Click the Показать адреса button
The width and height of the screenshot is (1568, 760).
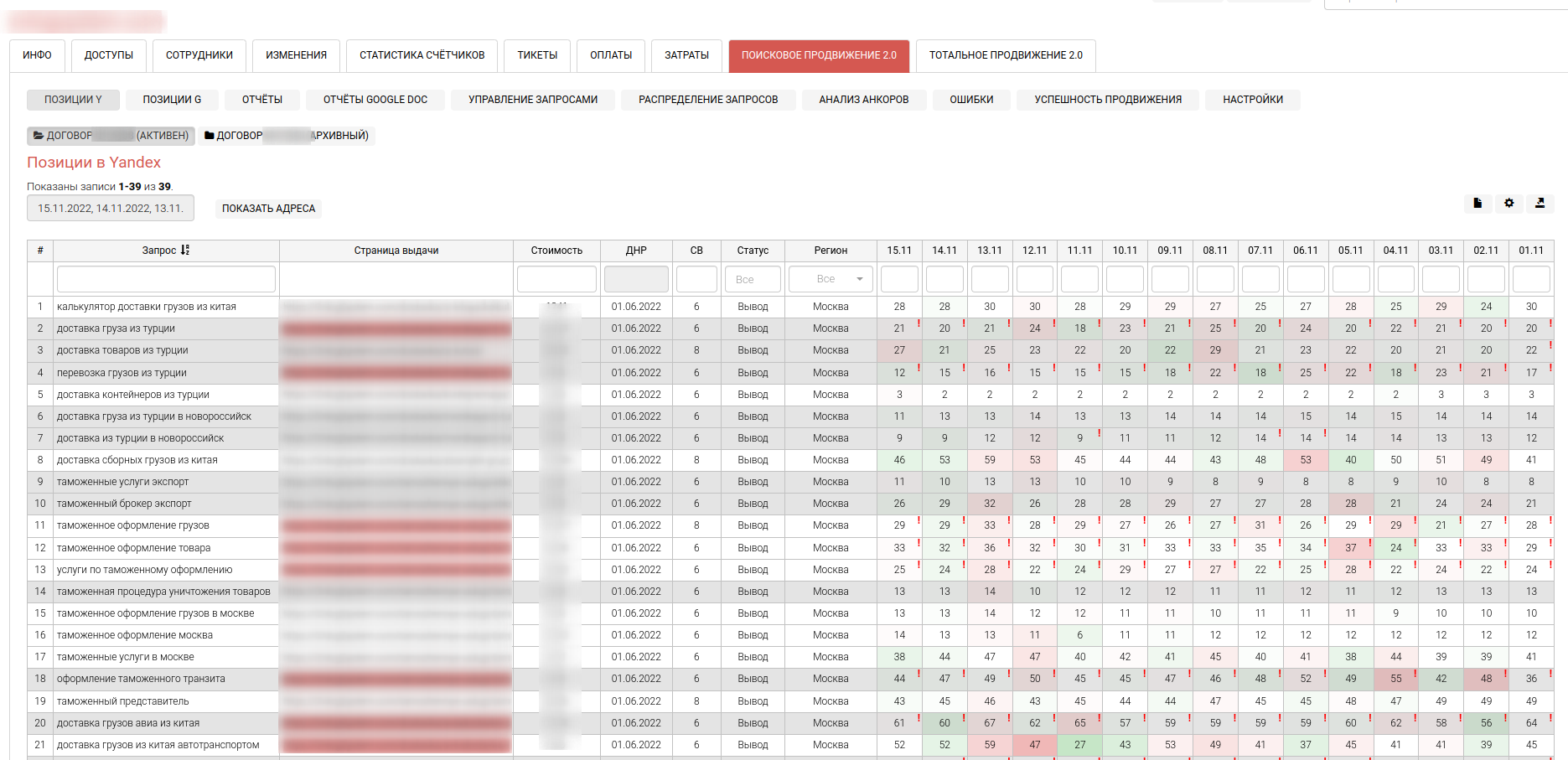268,209
